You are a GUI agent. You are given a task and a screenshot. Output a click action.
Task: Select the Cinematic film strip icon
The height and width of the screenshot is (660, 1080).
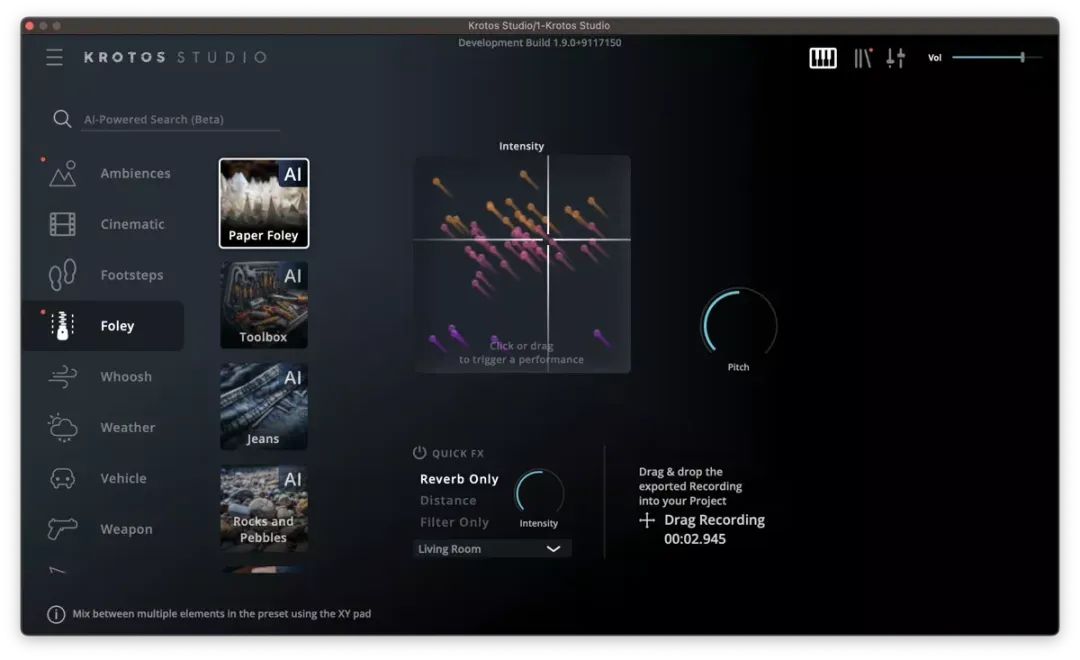[x=63, y=225]
